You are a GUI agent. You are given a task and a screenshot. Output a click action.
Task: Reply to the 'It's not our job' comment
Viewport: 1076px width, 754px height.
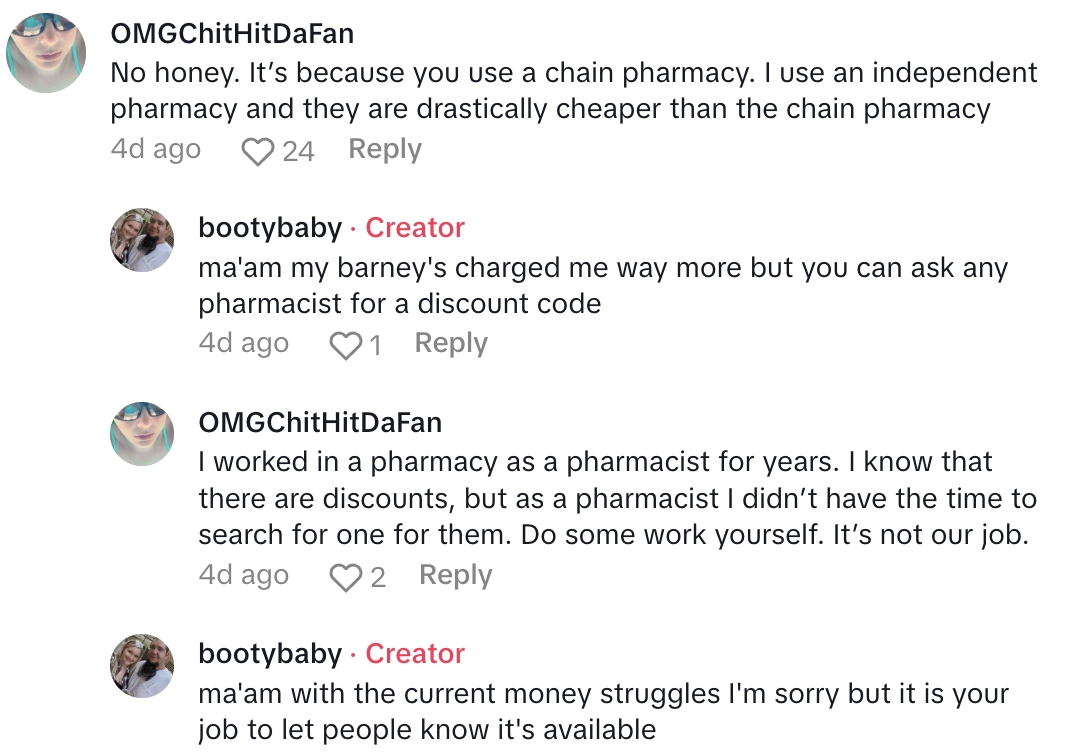(x=456, y=576)
